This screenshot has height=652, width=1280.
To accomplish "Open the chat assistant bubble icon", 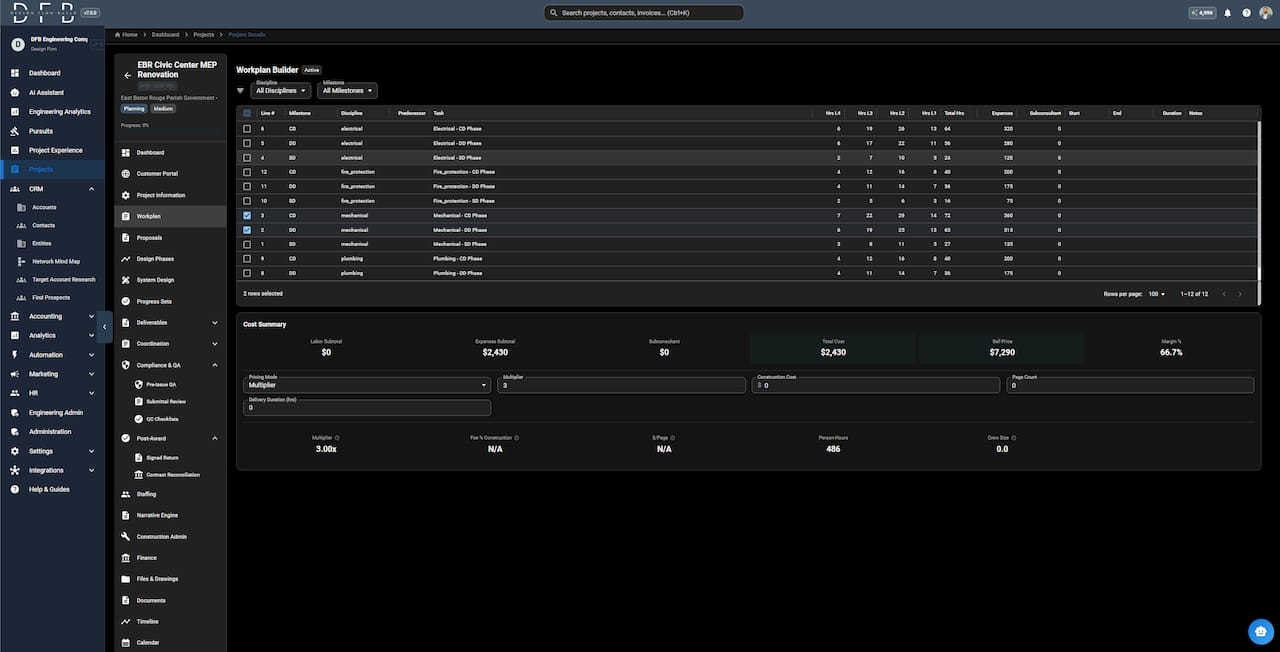I will tap(1260, 631).
